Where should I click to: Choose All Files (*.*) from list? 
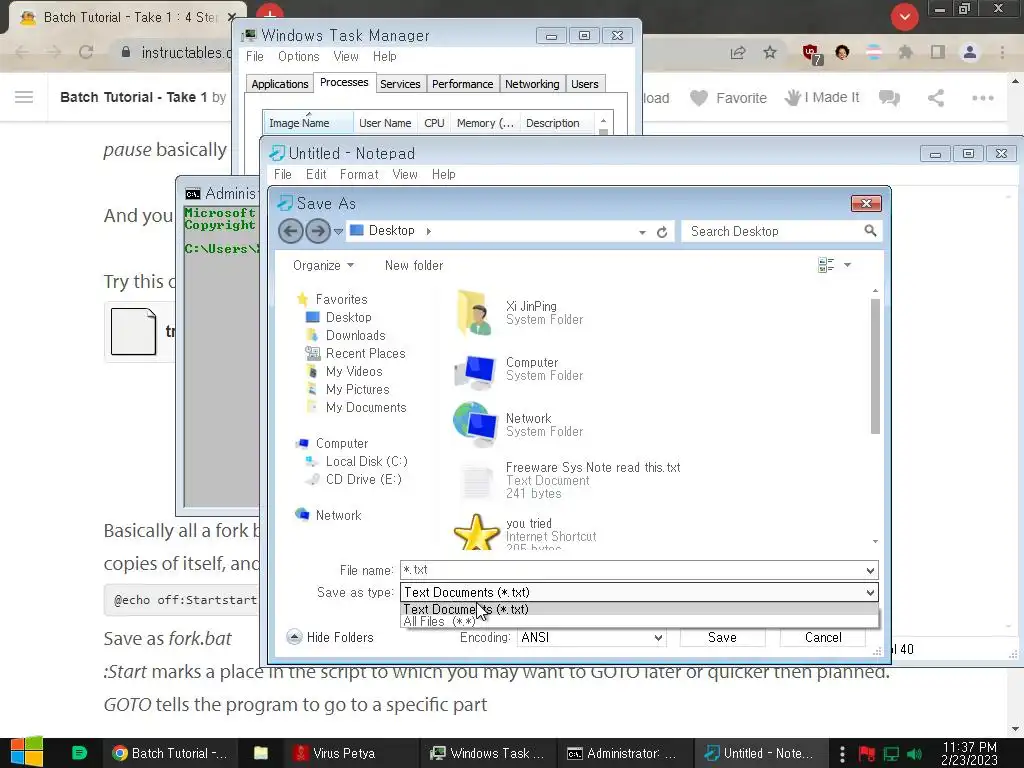[639, 621]
